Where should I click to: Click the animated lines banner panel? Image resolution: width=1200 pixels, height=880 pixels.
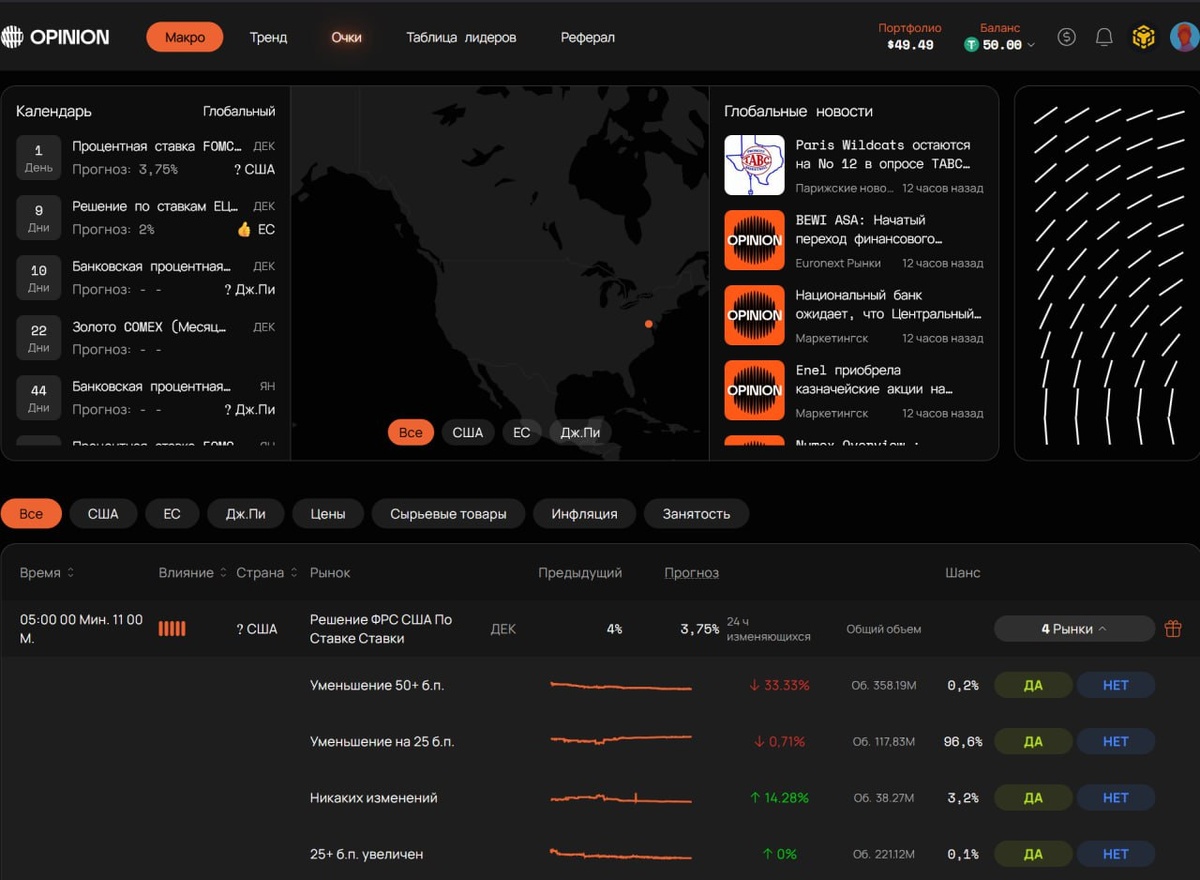(1107, 273)
